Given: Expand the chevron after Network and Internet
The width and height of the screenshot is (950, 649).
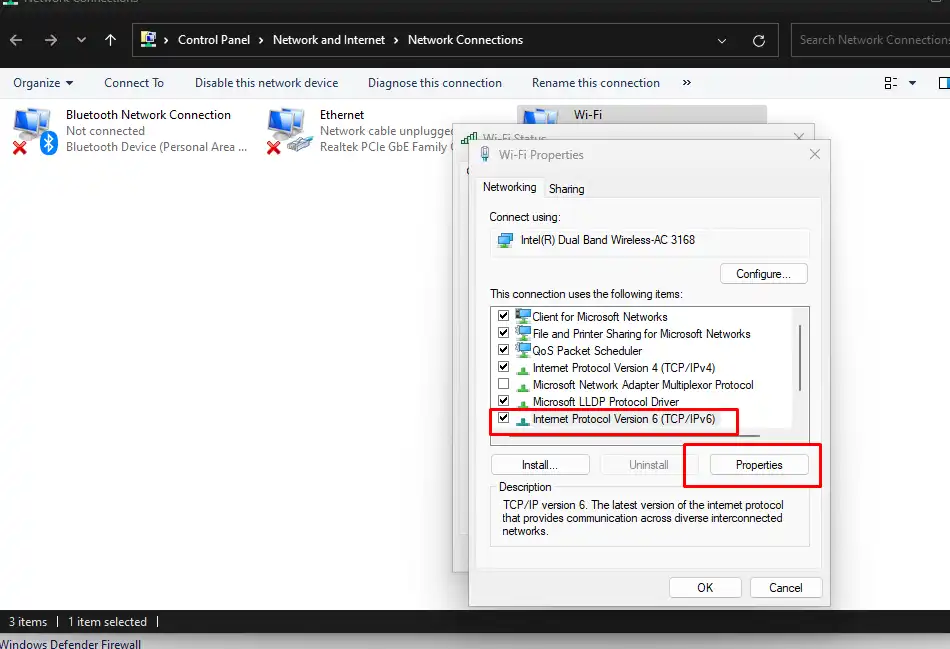Looking at the screenshot, I should pos(396,41).
